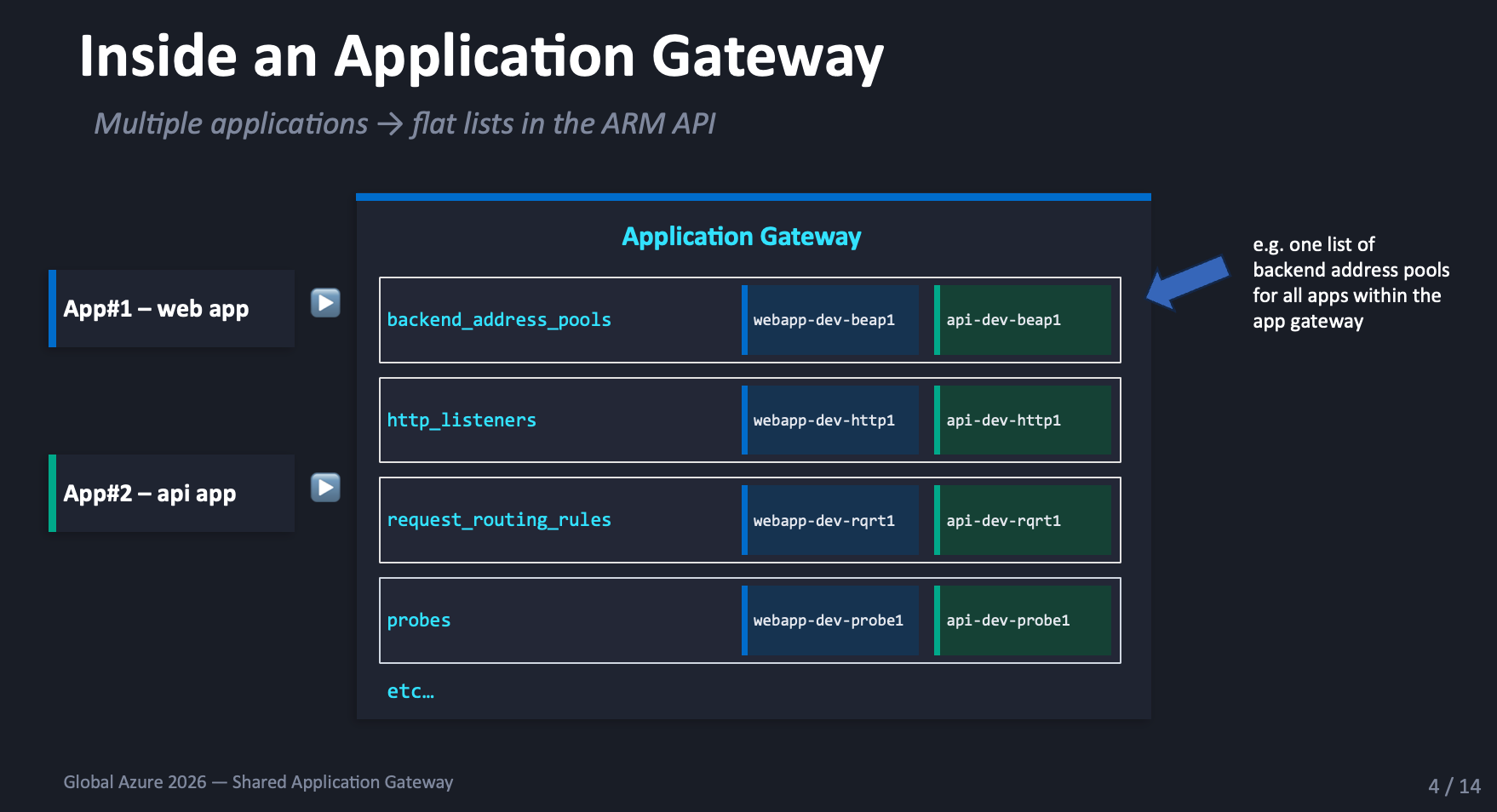1497x812 pixels.
Task: Pick the webapp-dev-probe1 block
Action: [x=830, y=620]
